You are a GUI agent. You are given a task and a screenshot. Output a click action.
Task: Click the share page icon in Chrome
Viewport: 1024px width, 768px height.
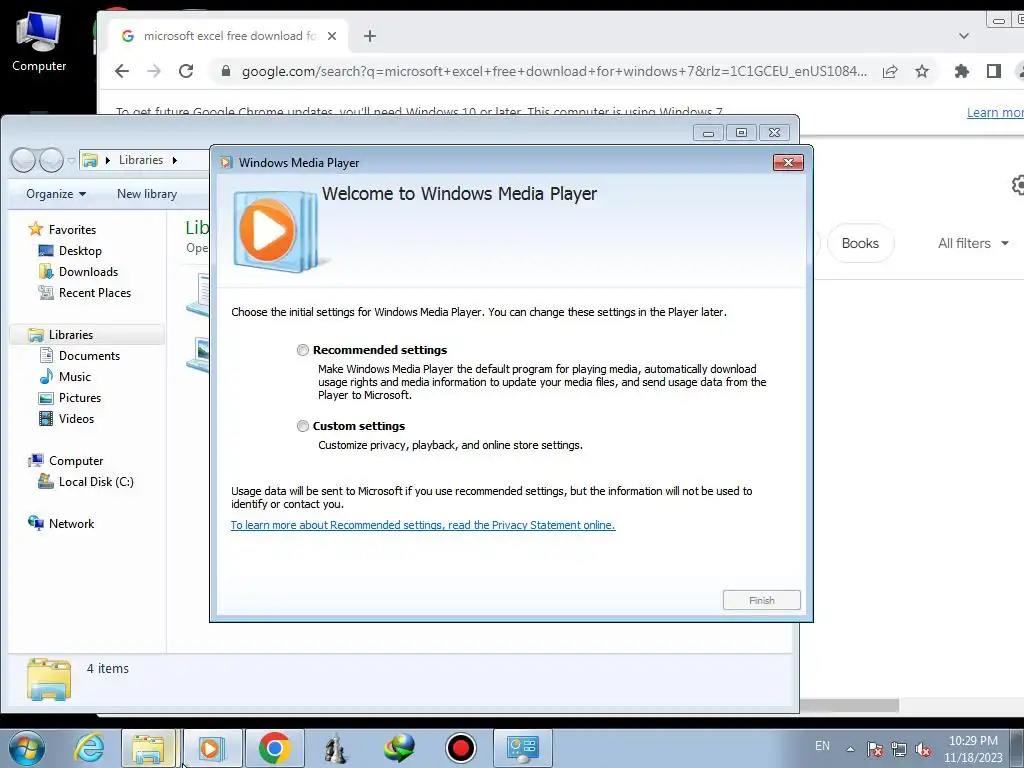click(889, 71)
